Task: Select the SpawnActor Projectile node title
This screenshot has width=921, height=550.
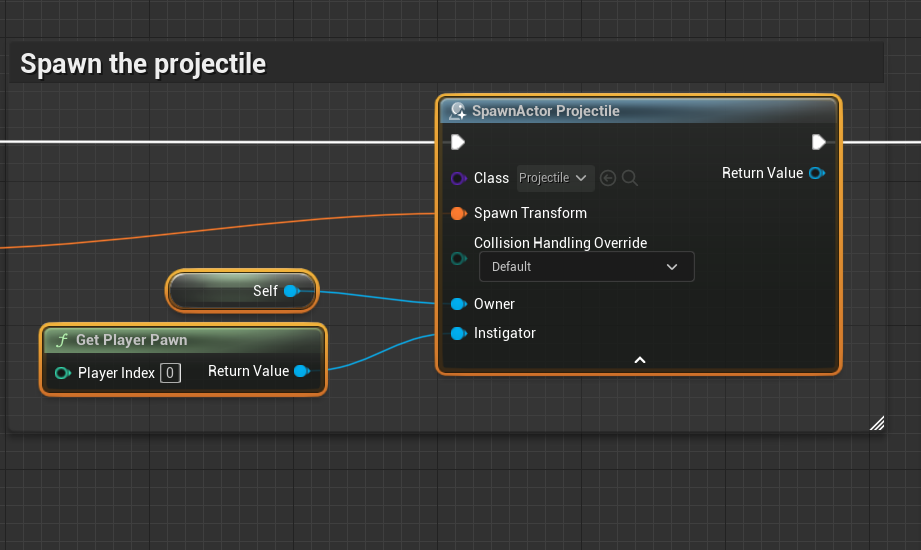Action: pos(546,111)
